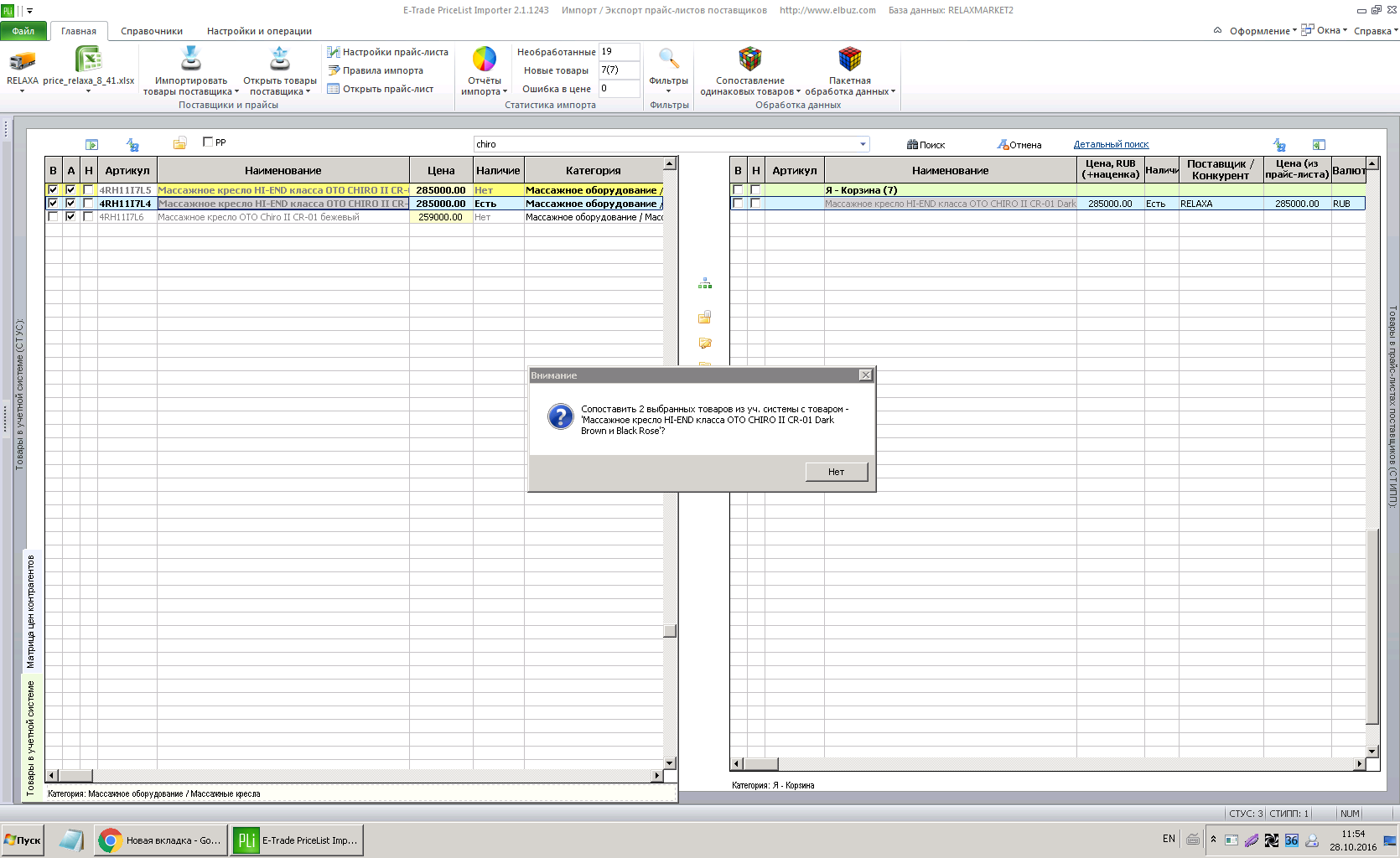Check column В of Я - Корзина row
Viewport: 1400px width, 858px height.
tap(738, 190)
